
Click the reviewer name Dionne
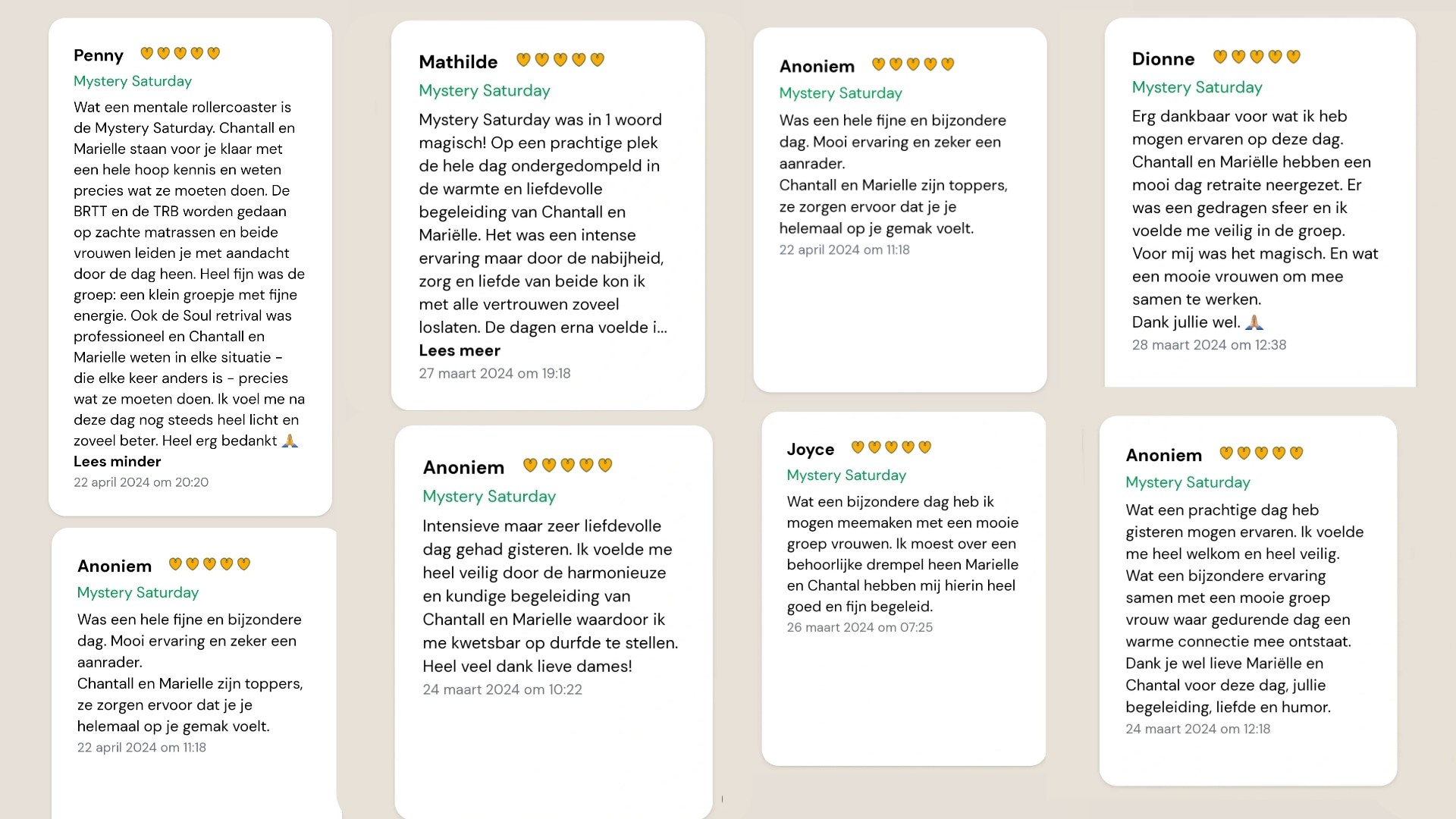pos(1163,59)
